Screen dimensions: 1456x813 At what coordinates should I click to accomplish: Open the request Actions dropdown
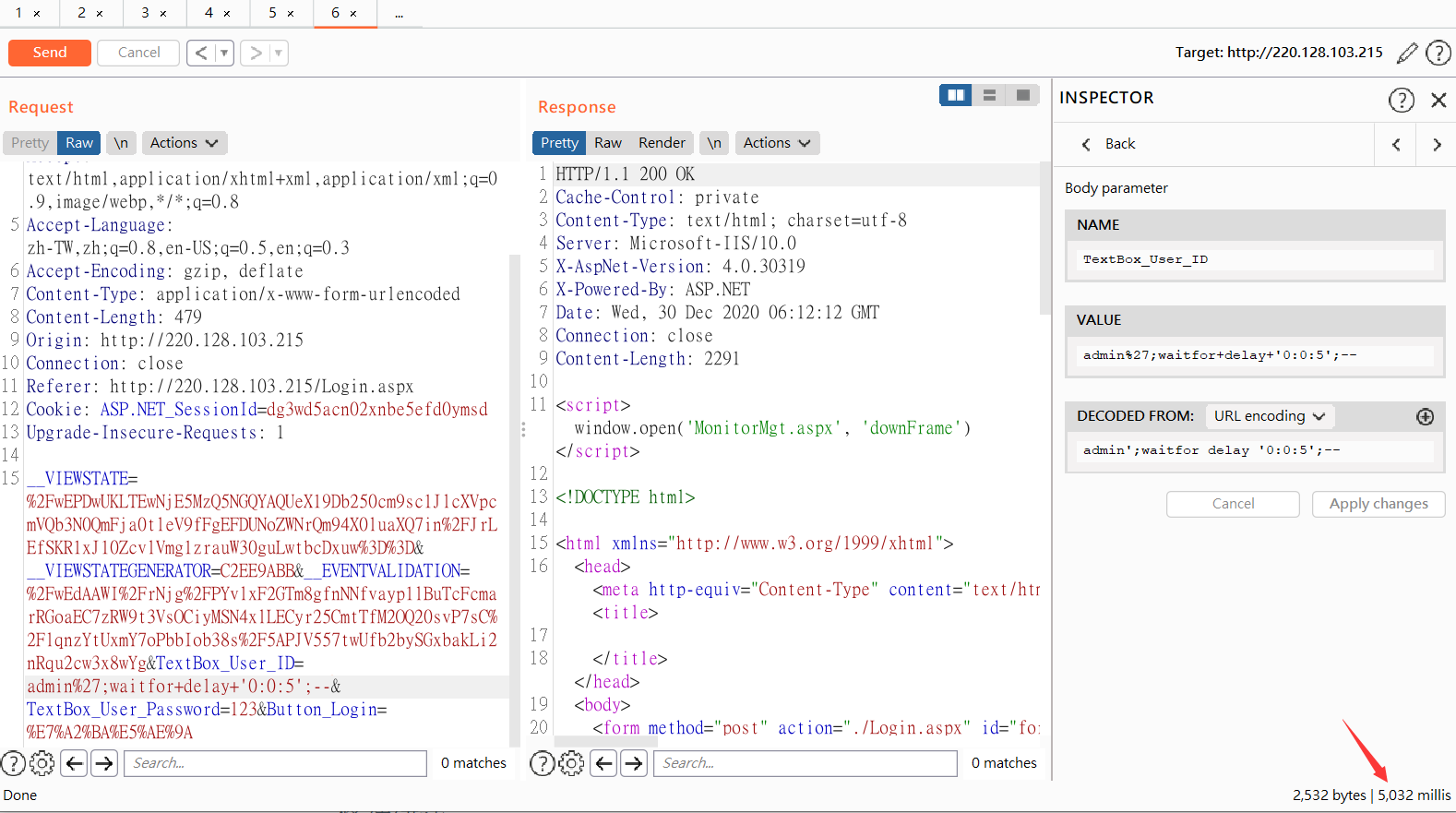click(184, 143)
